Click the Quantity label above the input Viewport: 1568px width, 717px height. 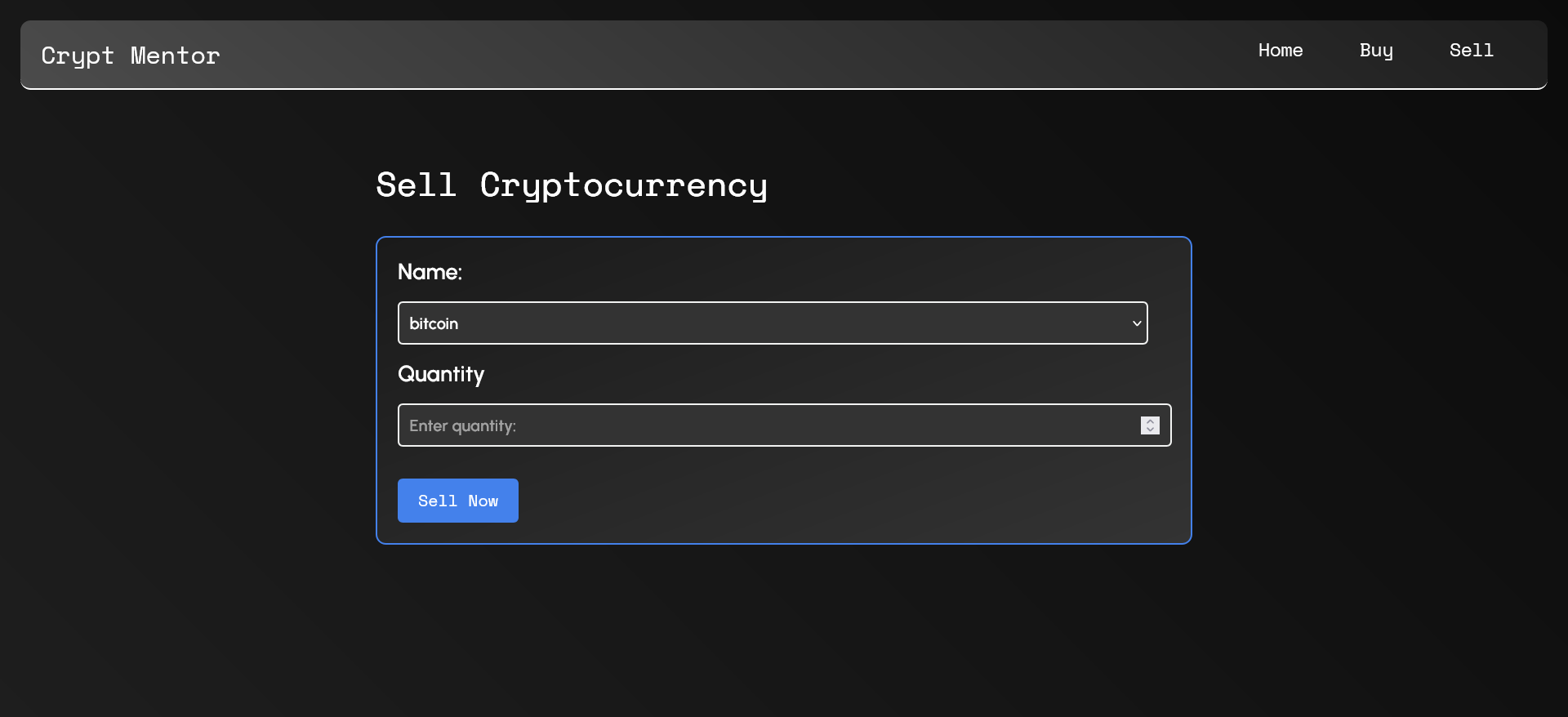(x=441, y=374)
